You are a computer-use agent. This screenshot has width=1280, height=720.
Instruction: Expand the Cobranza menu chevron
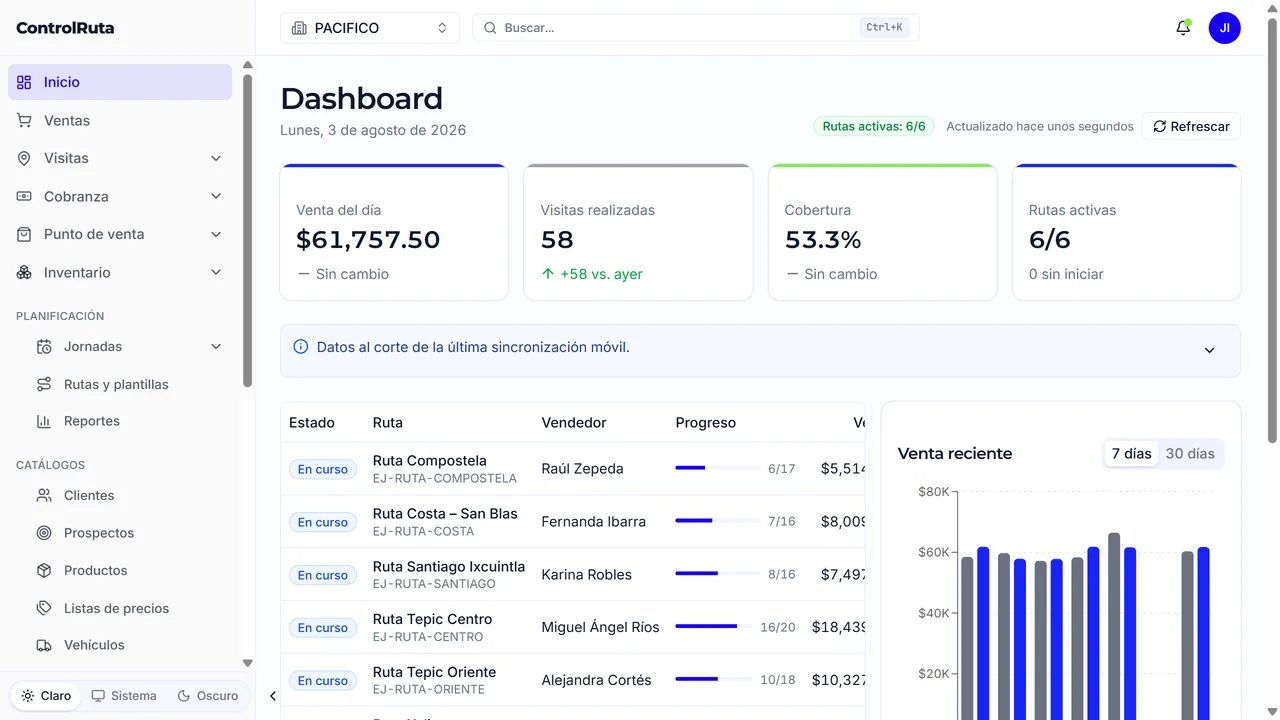(x=216, y=196)
